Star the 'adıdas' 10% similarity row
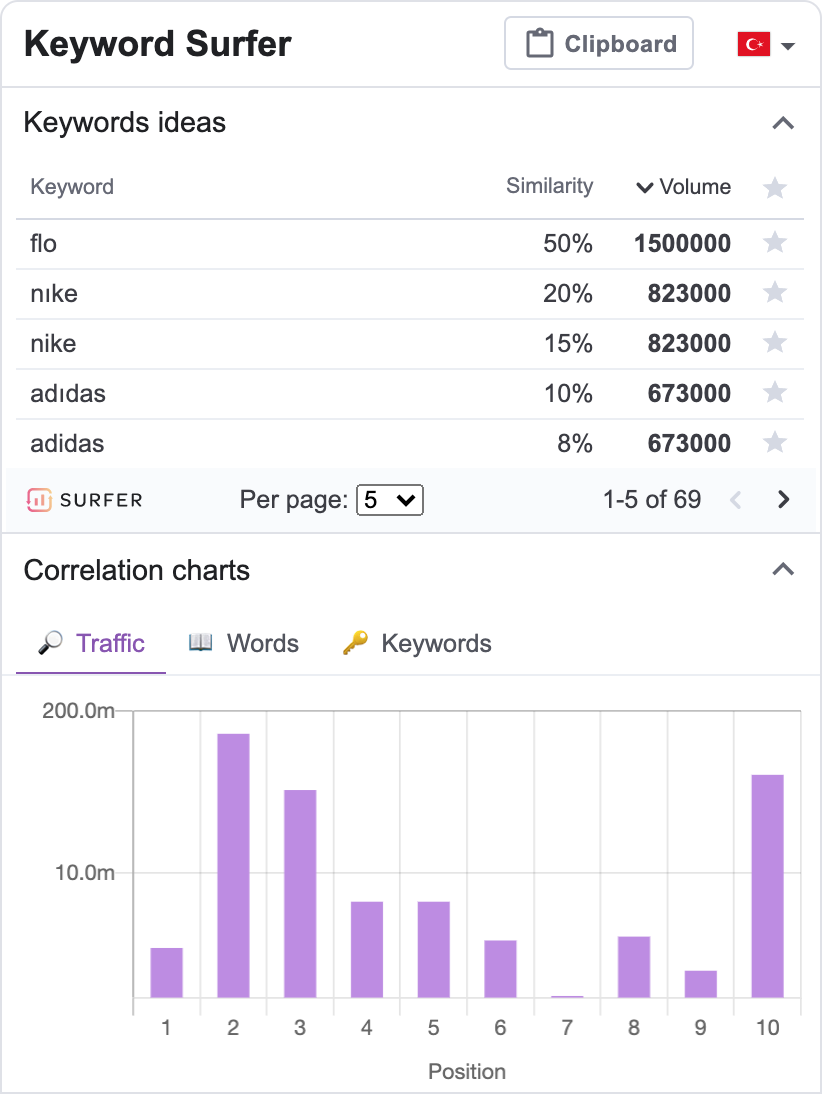Screen dimensions: 822x1094 775,393
